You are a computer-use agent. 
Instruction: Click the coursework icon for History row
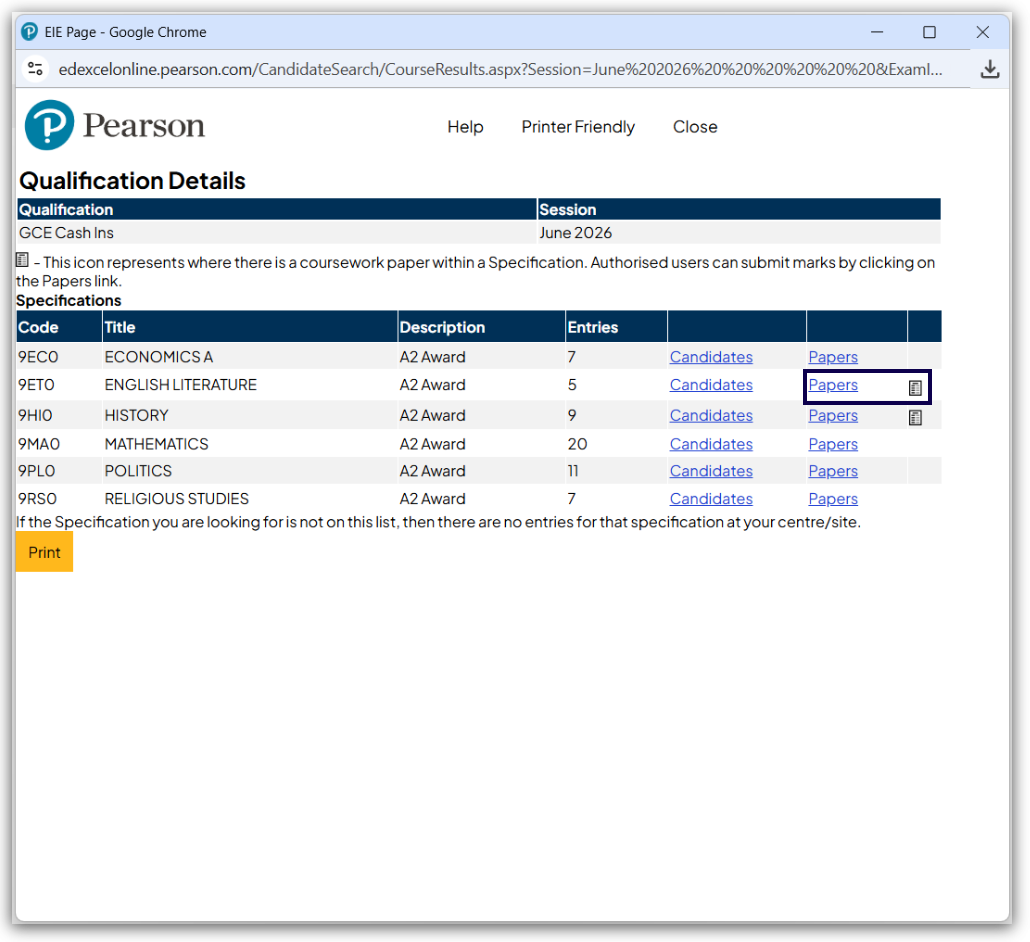pyautogui.click(x=915, y=418)
